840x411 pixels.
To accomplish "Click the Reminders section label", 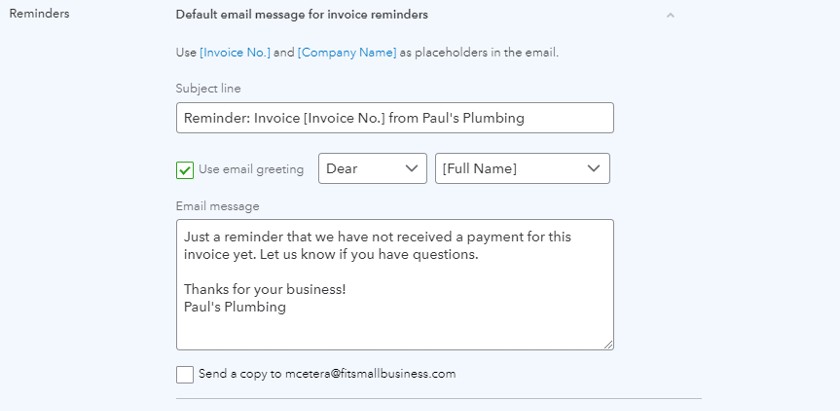I will click(39, 14).
